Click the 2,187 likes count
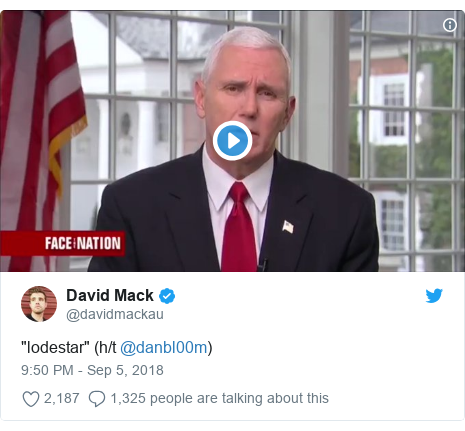465x431 pixels. pos(62,398)
